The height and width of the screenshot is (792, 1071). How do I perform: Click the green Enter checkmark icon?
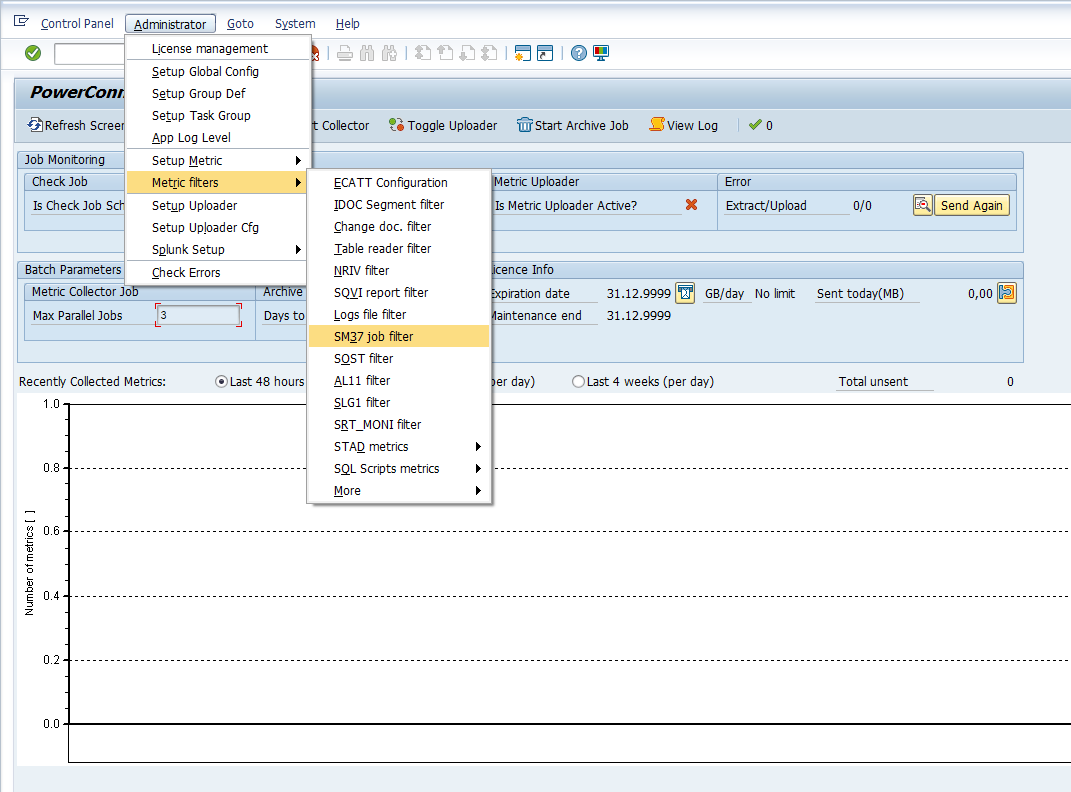(33, 53)
